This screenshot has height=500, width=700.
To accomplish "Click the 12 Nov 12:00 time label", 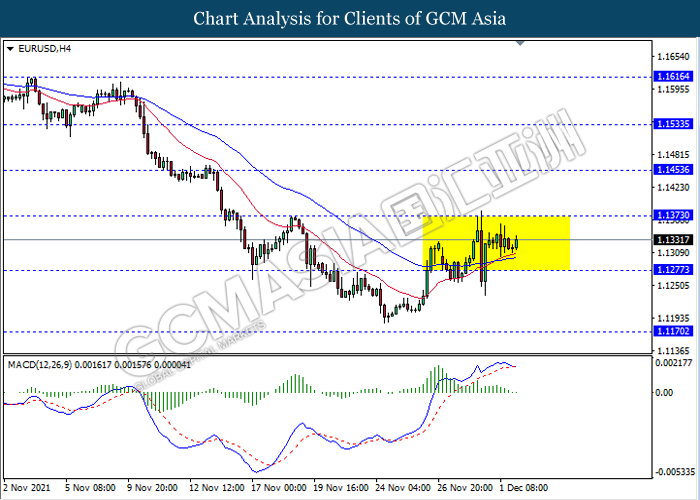I will tap(217, 488).
